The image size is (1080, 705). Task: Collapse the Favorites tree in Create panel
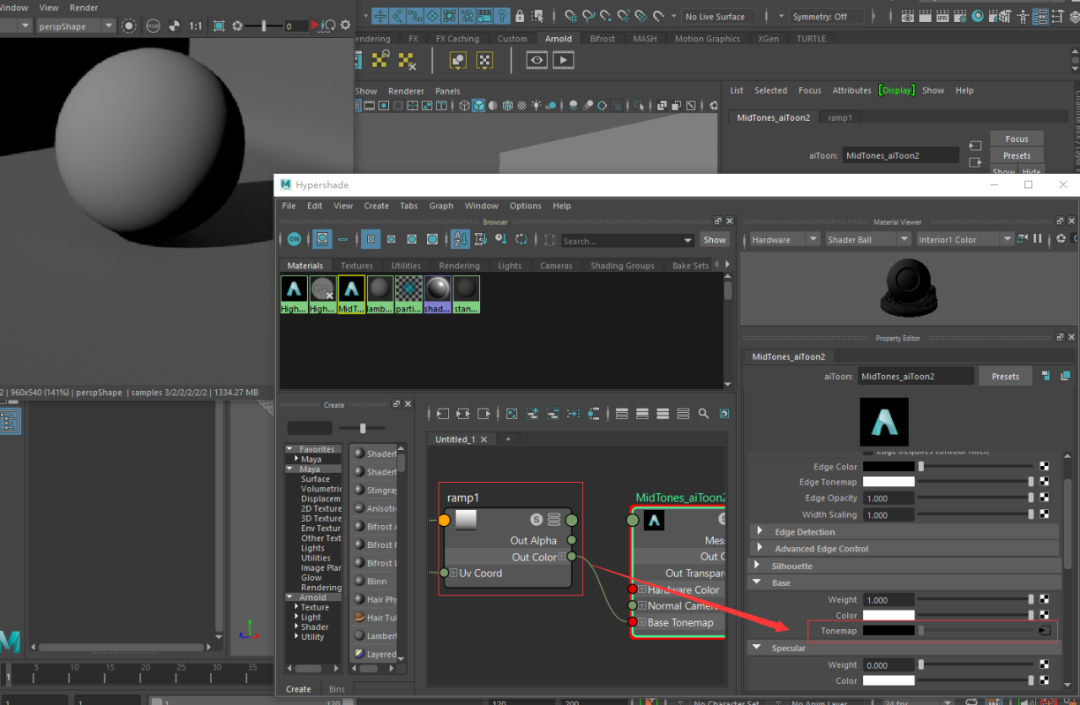coord(289,449)
